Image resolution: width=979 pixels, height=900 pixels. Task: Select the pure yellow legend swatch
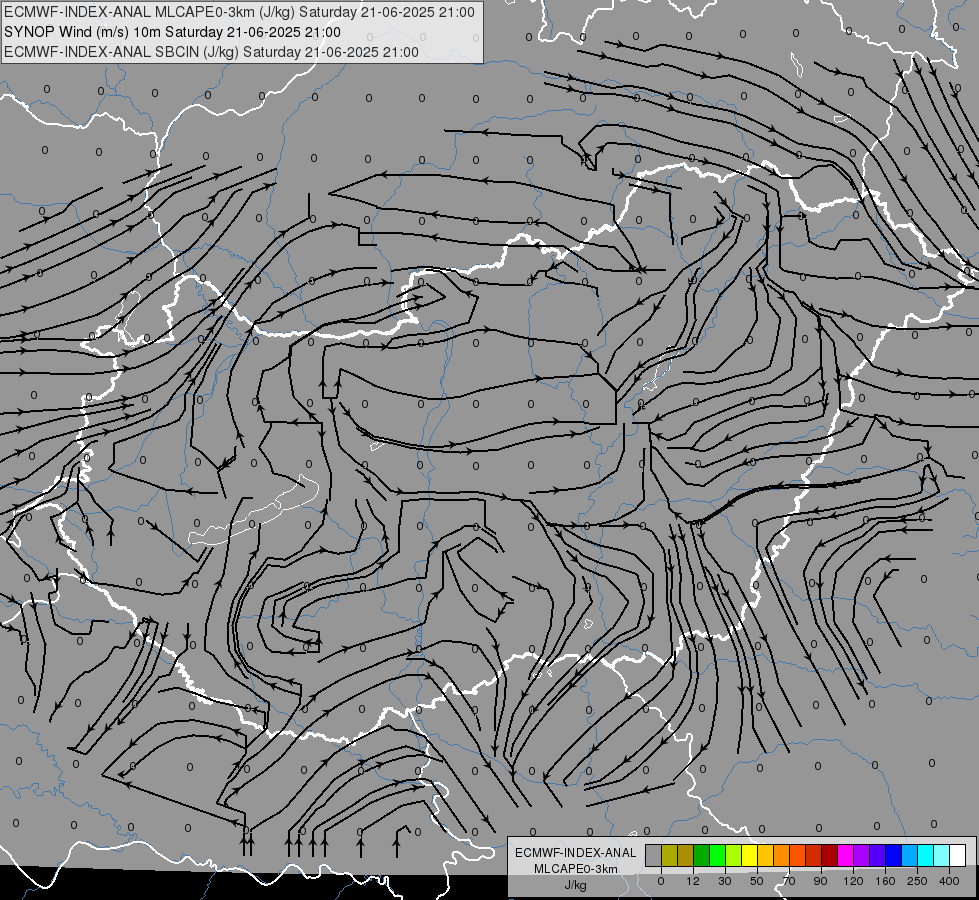pyautogui.click(x=749, y=855)
